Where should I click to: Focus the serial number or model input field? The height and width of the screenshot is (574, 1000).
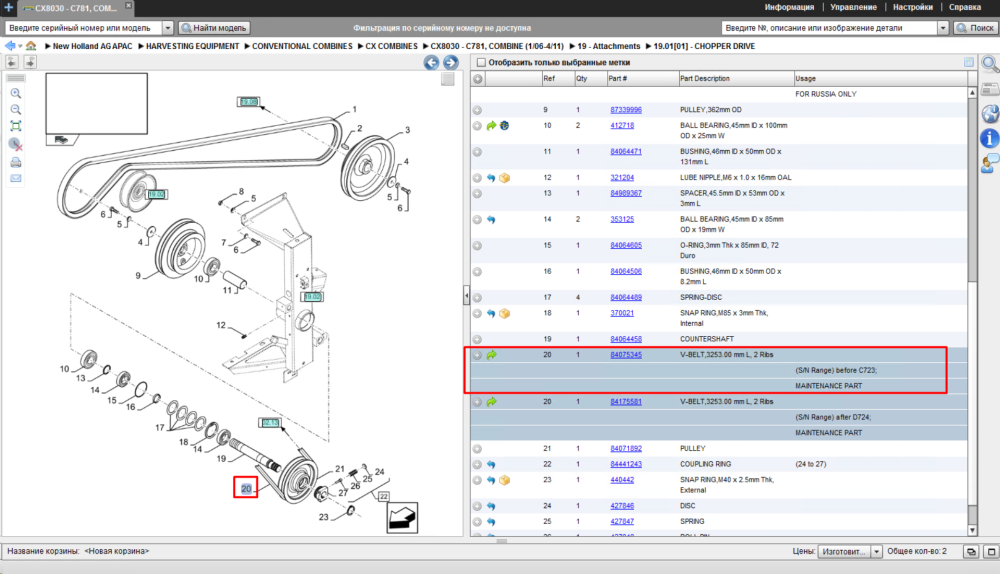pyautogui.click(x=84, y=28)
